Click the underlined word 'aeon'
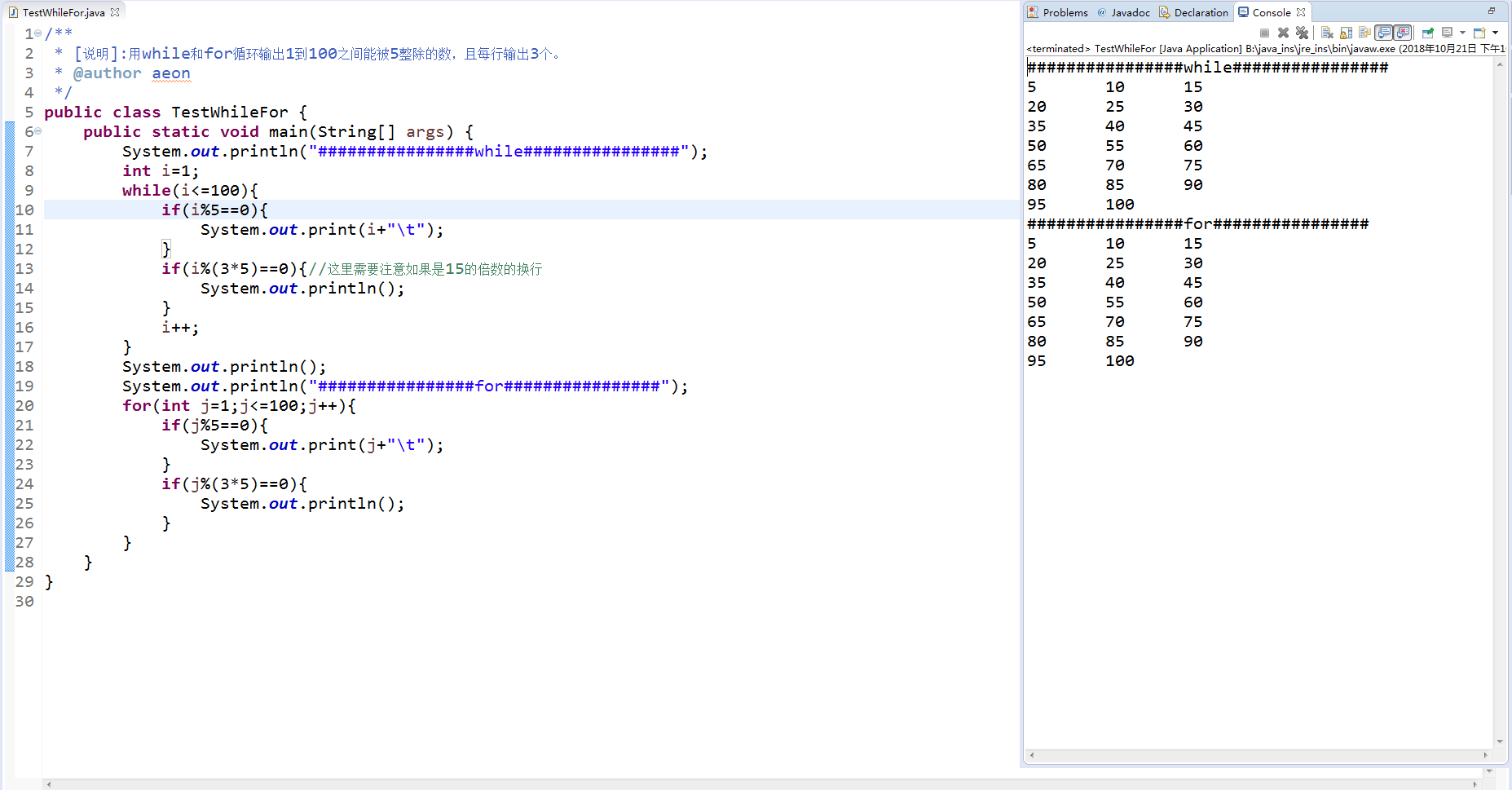The image size is (1512, 790). (x=171, y=73)
